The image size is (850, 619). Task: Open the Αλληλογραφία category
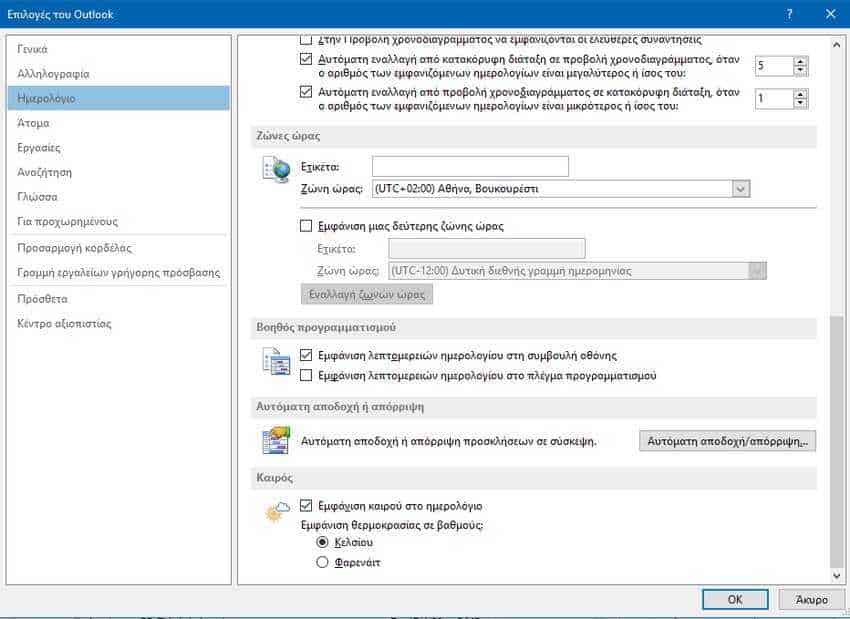[119, 74]
